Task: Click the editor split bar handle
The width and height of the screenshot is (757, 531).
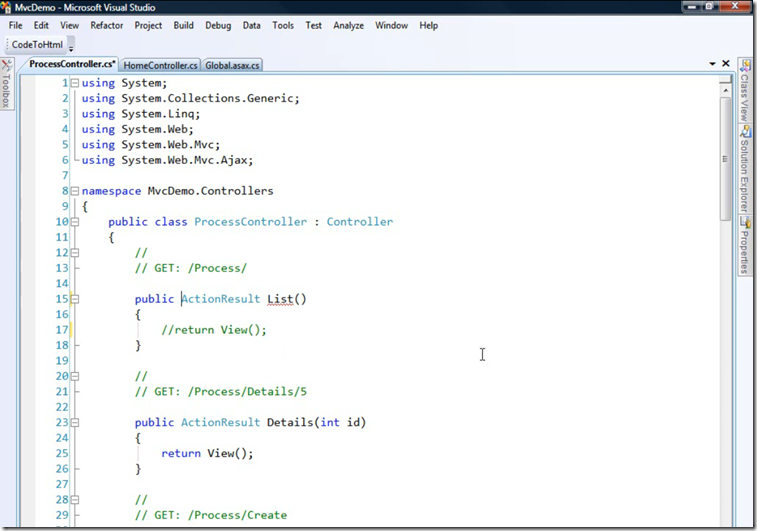Action: point(726,80)
